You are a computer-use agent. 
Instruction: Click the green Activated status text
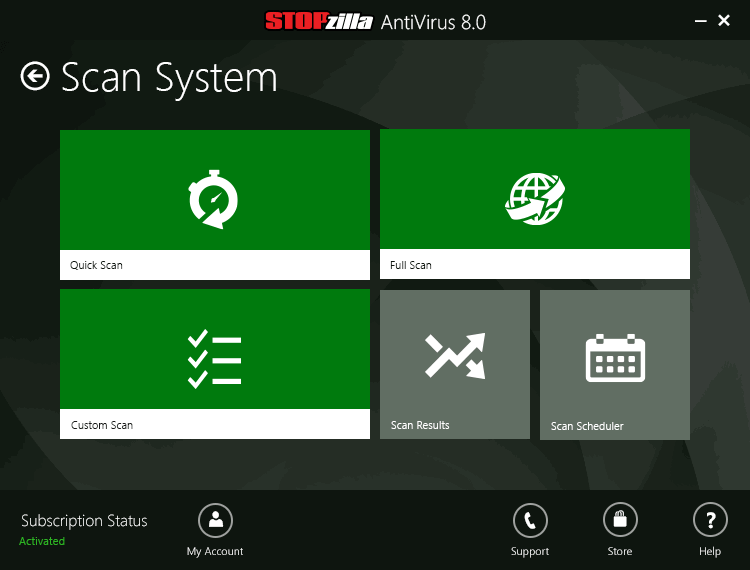click(x=42, y=541)
